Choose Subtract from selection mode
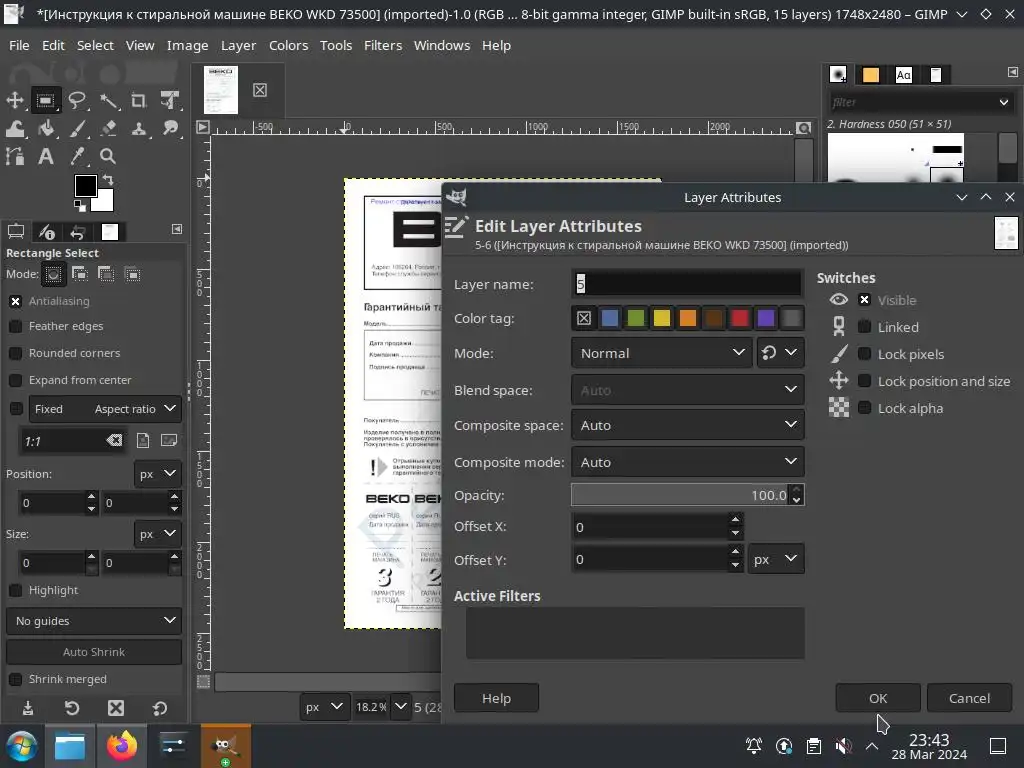 pos(106,274)
